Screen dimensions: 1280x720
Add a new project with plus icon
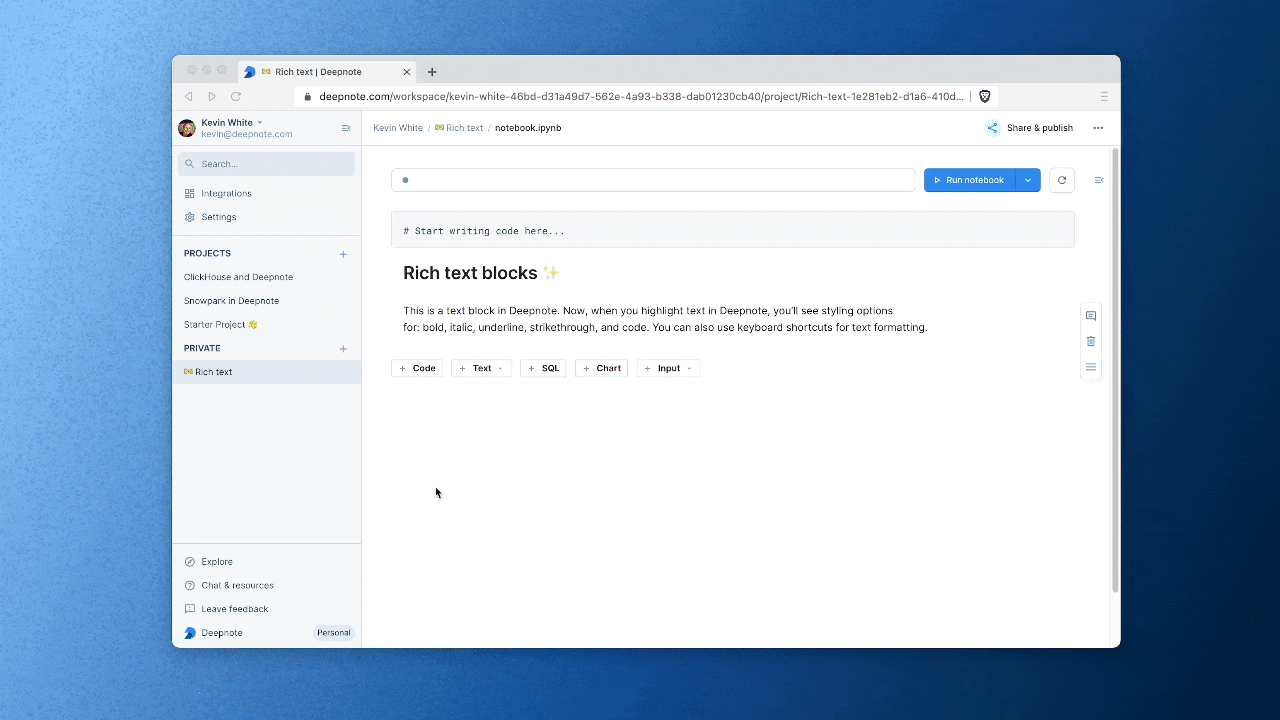(343, 254)
